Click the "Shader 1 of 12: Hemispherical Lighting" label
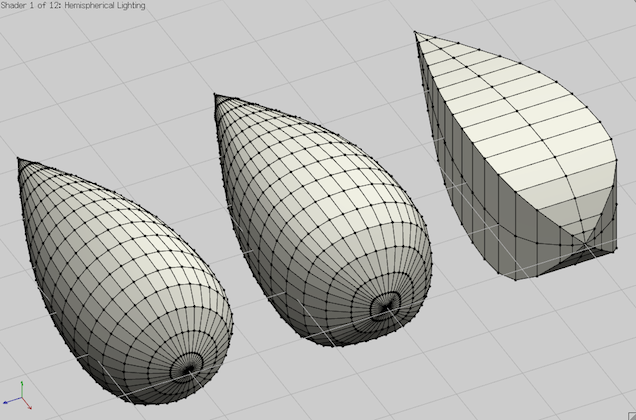The image size is (636, 420). coord(73,5)
